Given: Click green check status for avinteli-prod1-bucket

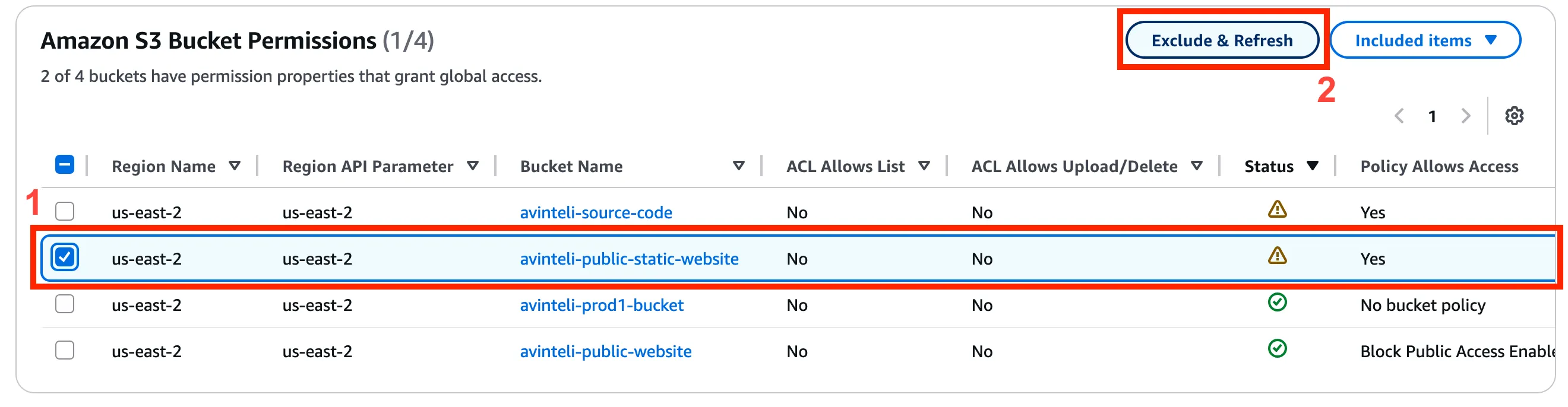Looking at the screenshot, I should 1276,303.
